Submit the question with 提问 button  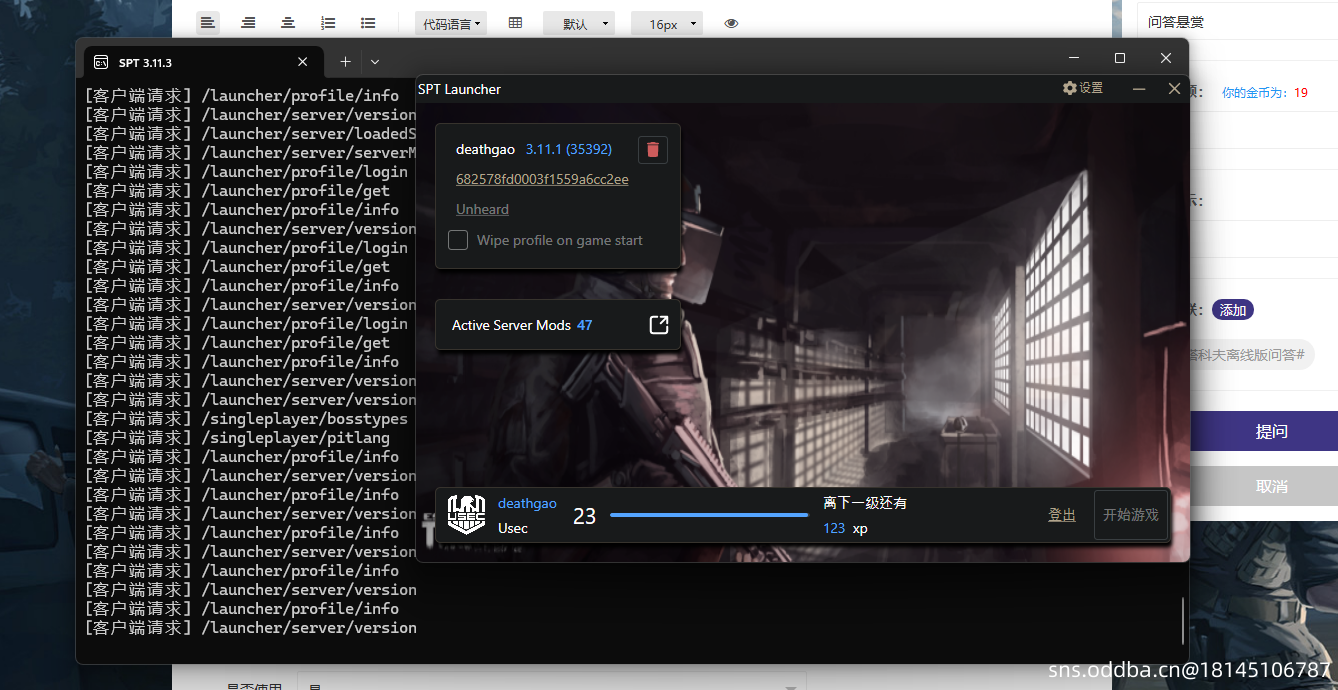[x=1264, y=432]
